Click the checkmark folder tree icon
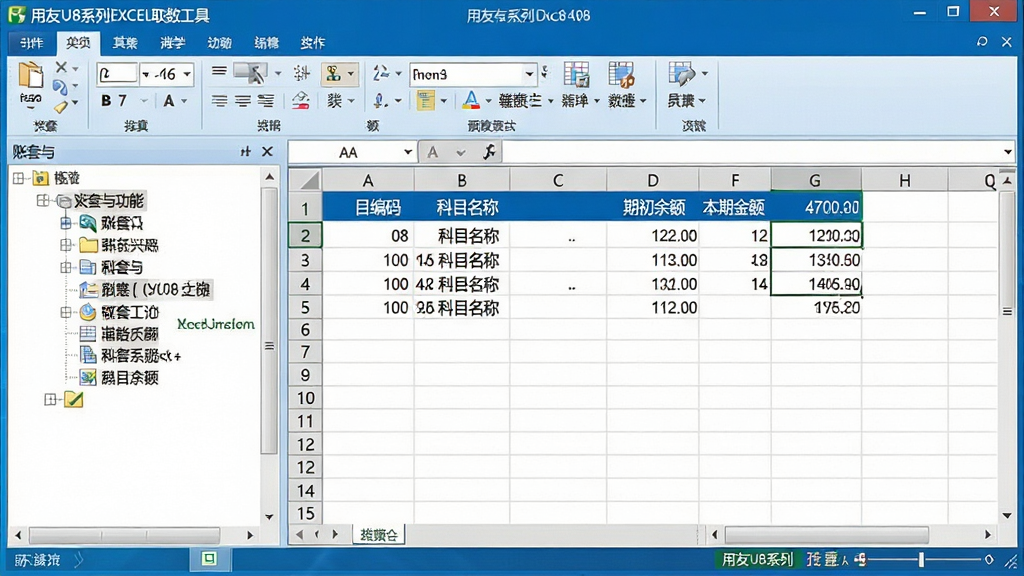The image size is (1024, 576). point(74,400)
